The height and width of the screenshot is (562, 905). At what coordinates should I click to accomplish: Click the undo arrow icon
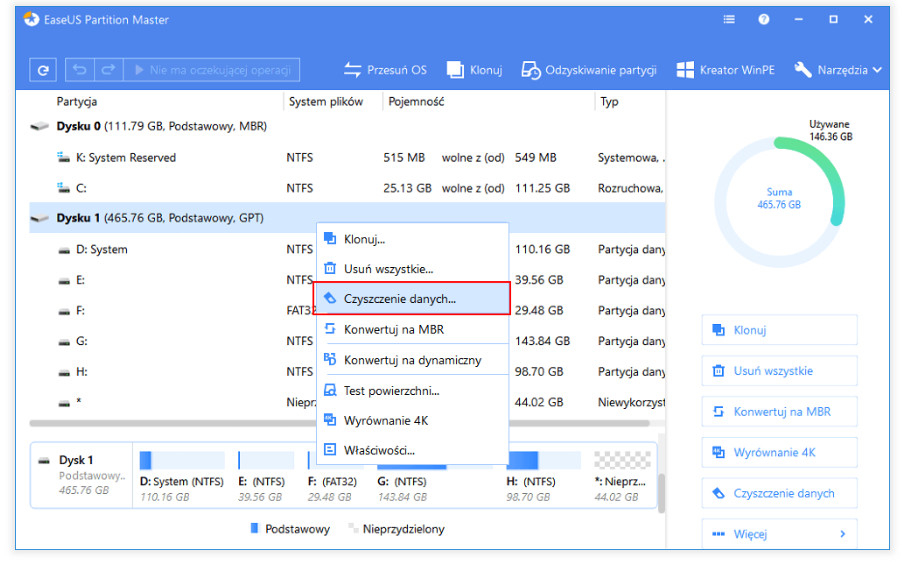80,70
